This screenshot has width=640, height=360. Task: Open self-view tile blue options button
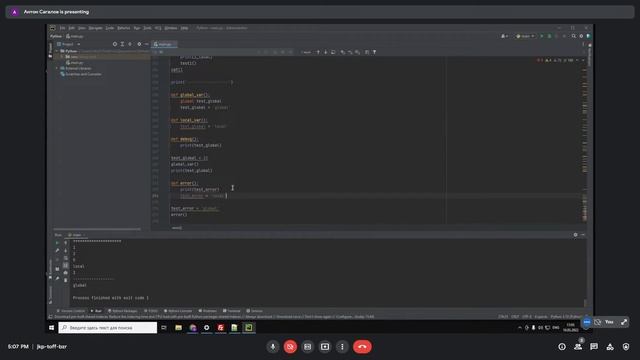[587, 322]
